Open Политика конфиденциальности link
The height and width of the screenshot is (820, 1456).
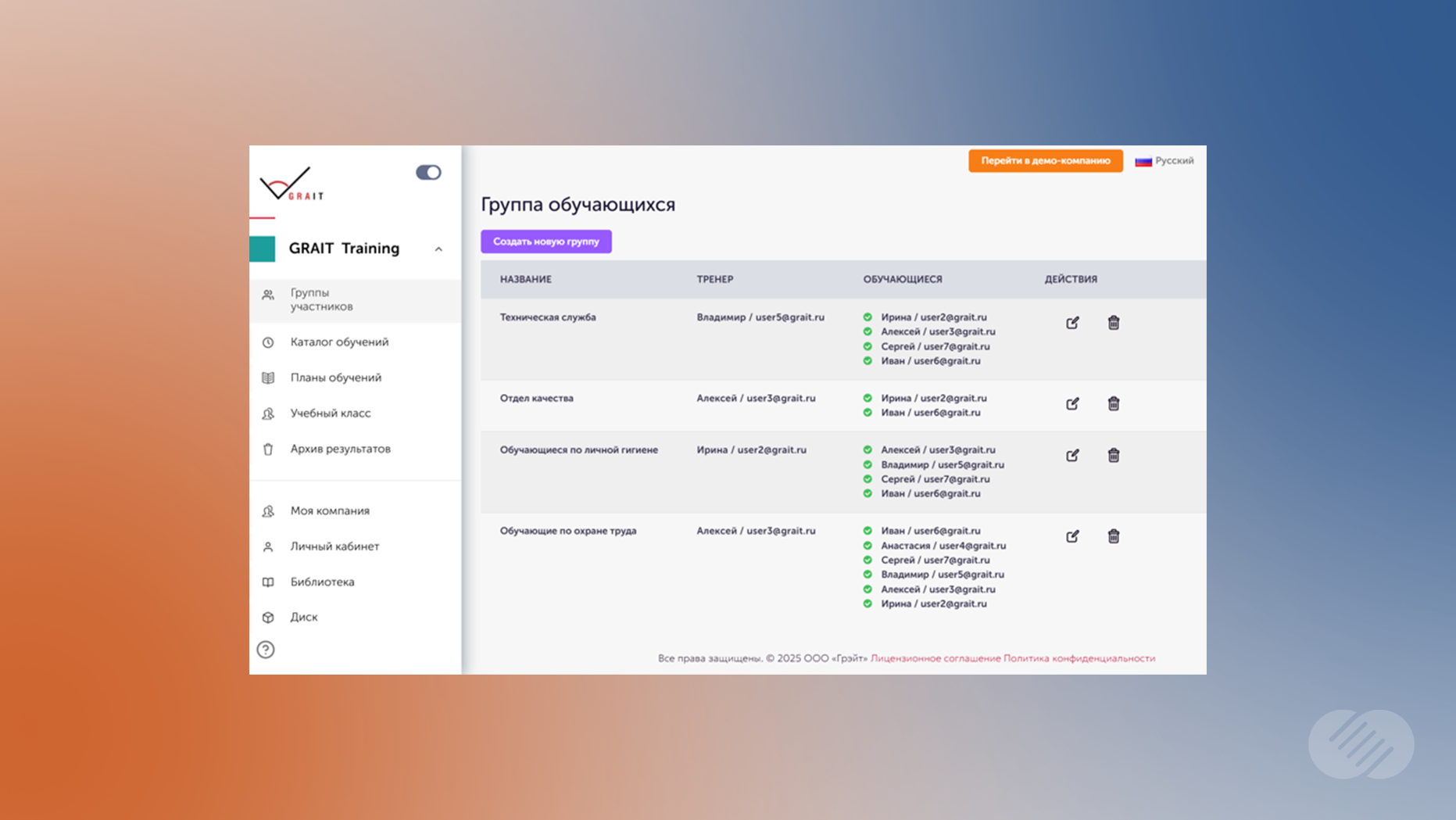(1079, 658)
